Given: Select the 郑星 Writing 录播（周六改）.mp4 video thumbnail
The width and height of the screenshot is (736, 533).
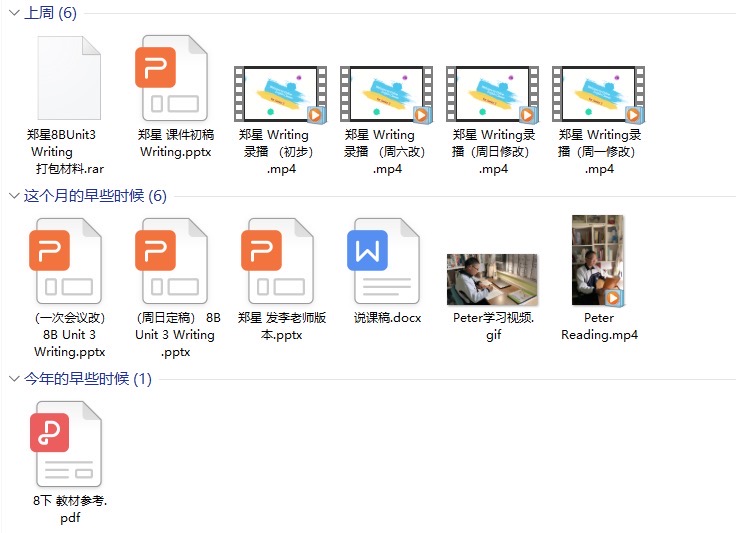Looking at the screenshot, I should tap(385, 95).
